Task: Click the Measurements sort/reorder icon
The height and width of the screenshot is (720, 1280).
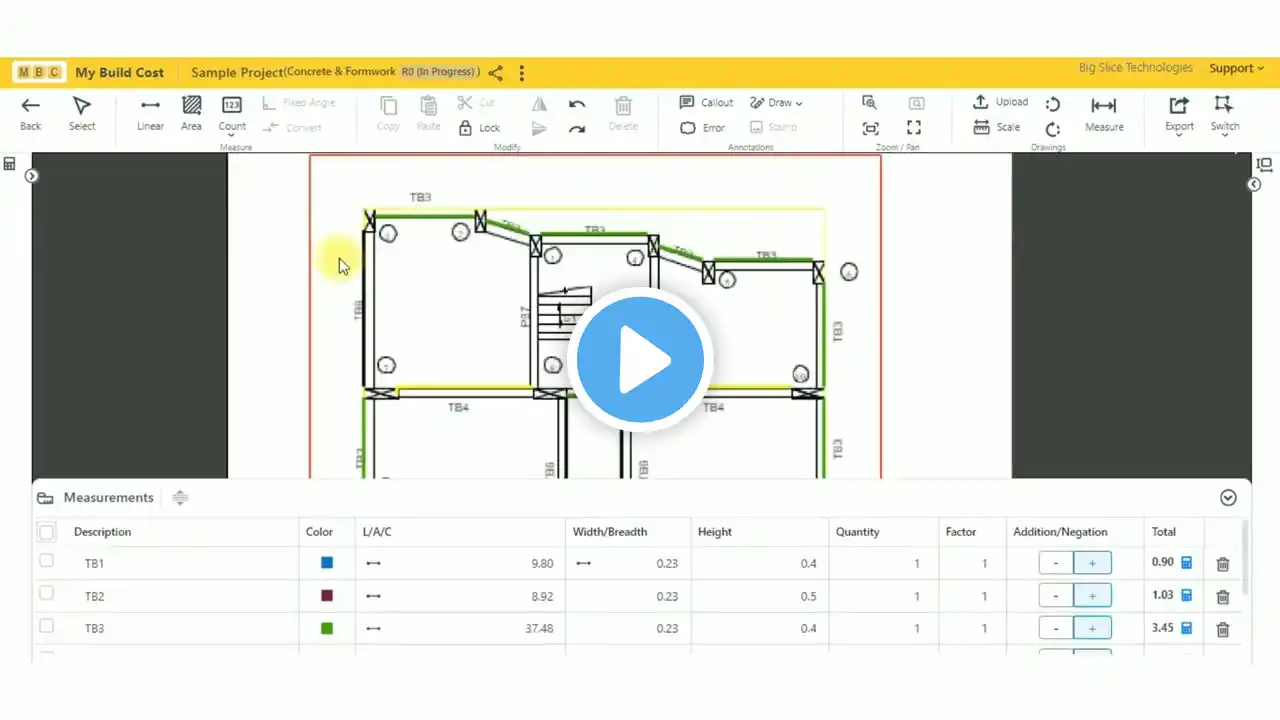Action: pyautogui.click(x=180, y=498)
